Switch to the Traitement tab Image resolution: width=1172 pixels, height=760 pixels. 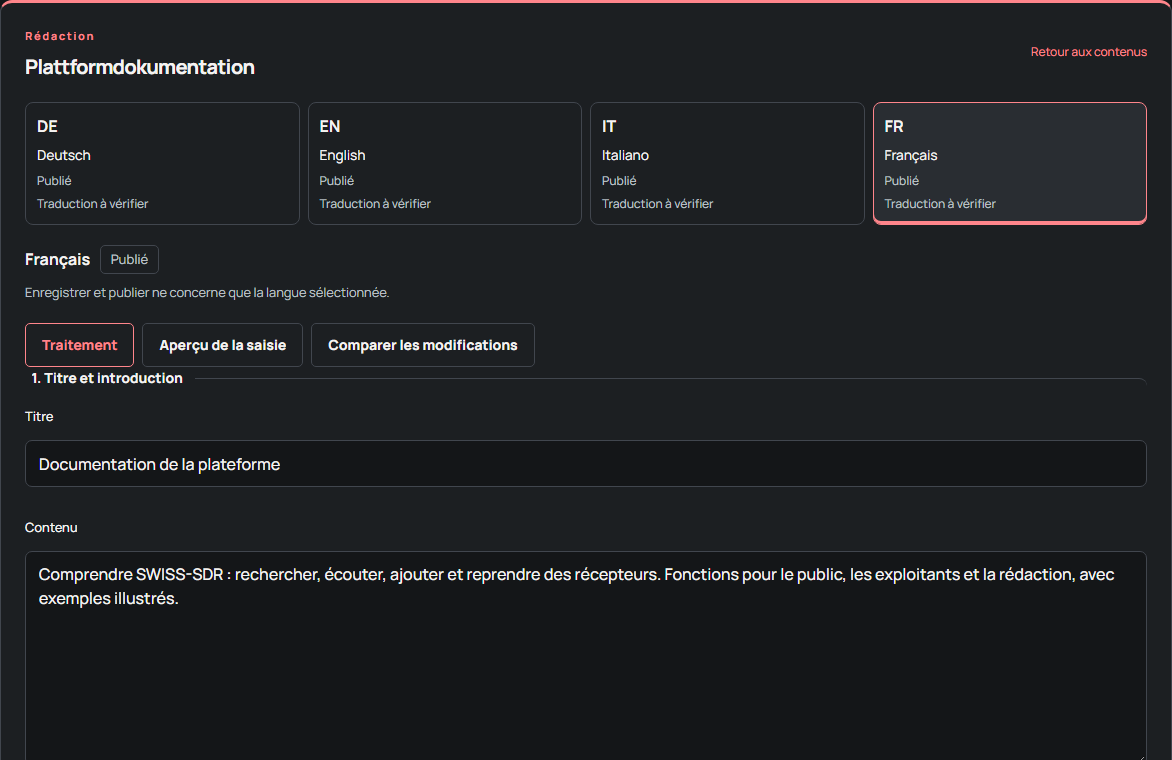pyautogui.click(x=79, y=345)
